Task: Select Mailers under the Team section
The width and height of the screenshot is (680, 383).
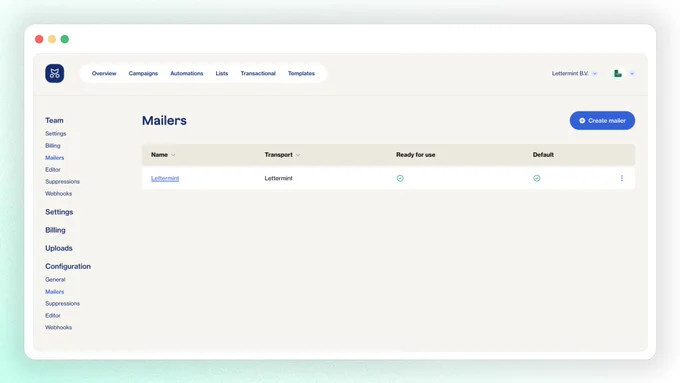Action: [55, 158]
